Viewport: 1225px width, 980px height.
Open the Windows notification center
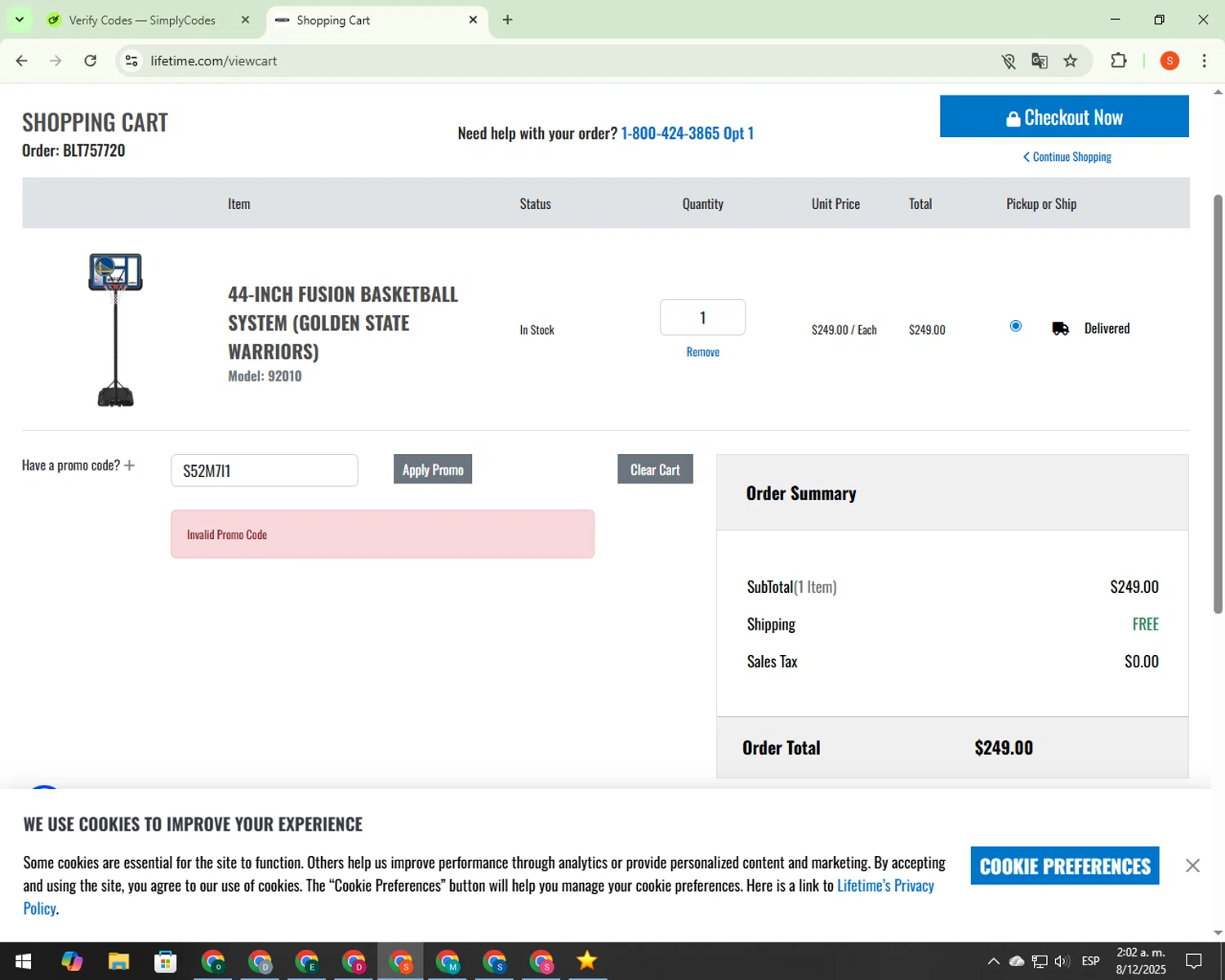coord(1194,961)
